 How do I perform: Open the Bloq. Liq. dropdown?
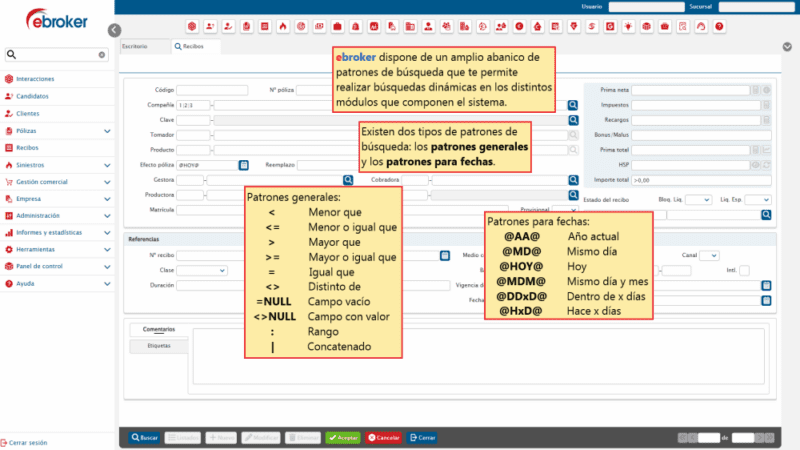point(698,199)
